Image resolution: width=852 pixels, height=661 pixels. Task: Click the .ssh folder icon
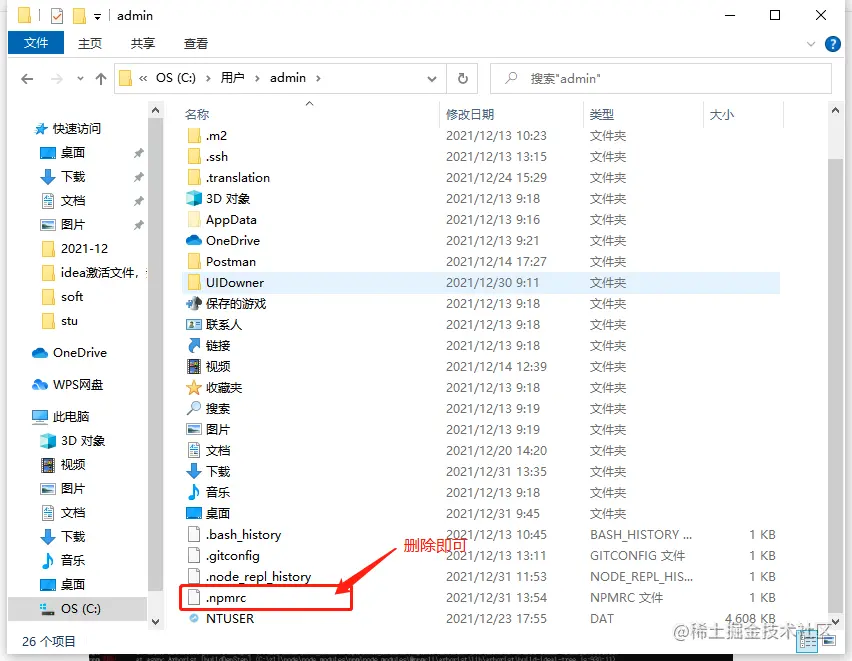pos(194,157)
